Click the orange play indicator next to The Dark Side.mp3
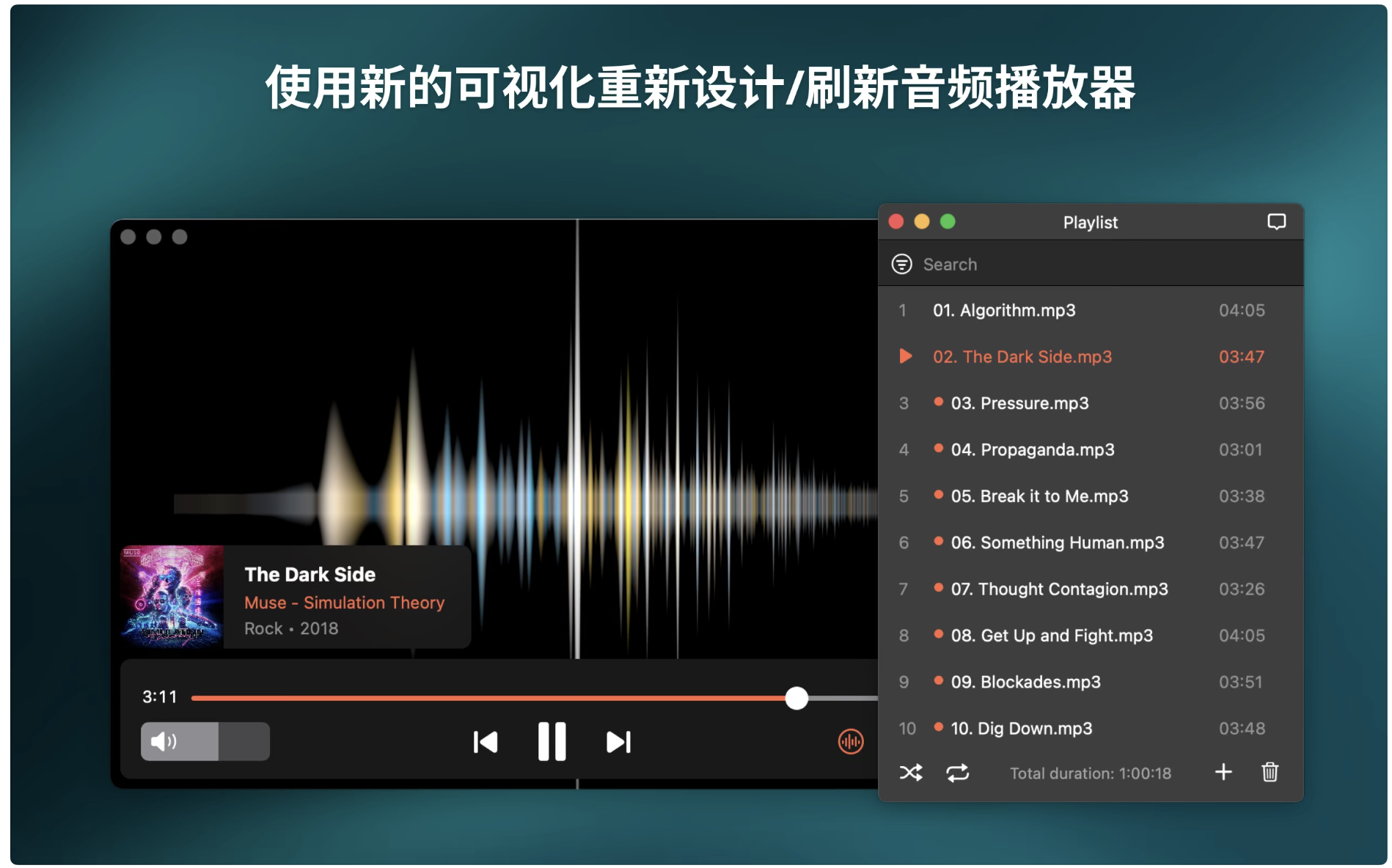1392x868 pixels. [x=905, y=356]
